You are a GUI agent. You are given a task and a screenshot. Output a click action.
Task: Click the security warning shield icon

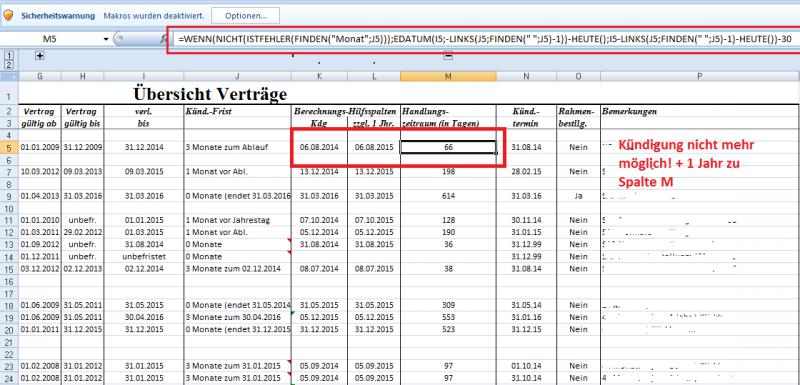pyautogui.click(x=8, y=15)
